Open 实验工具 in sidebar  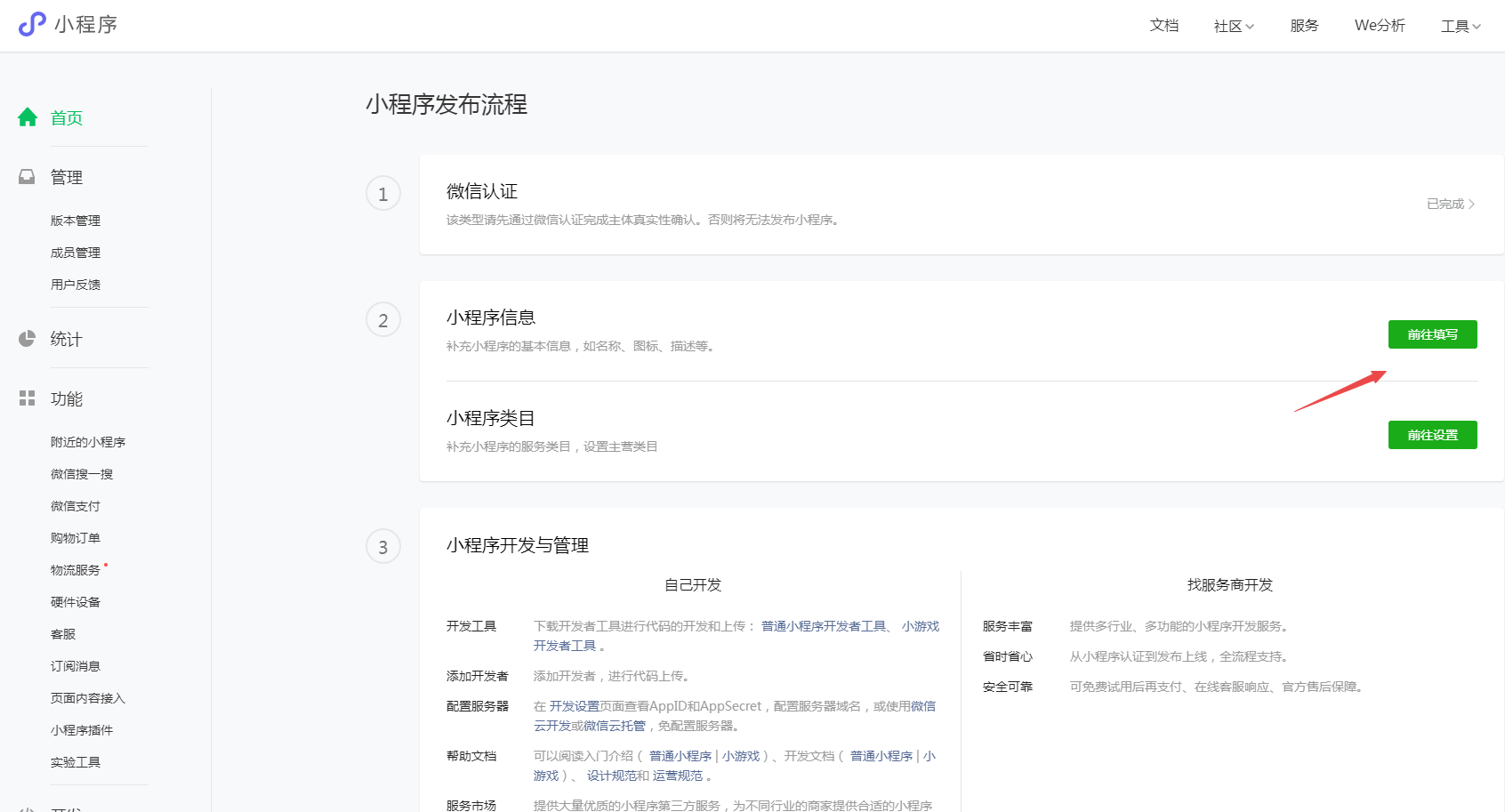[x=76, y=762]
